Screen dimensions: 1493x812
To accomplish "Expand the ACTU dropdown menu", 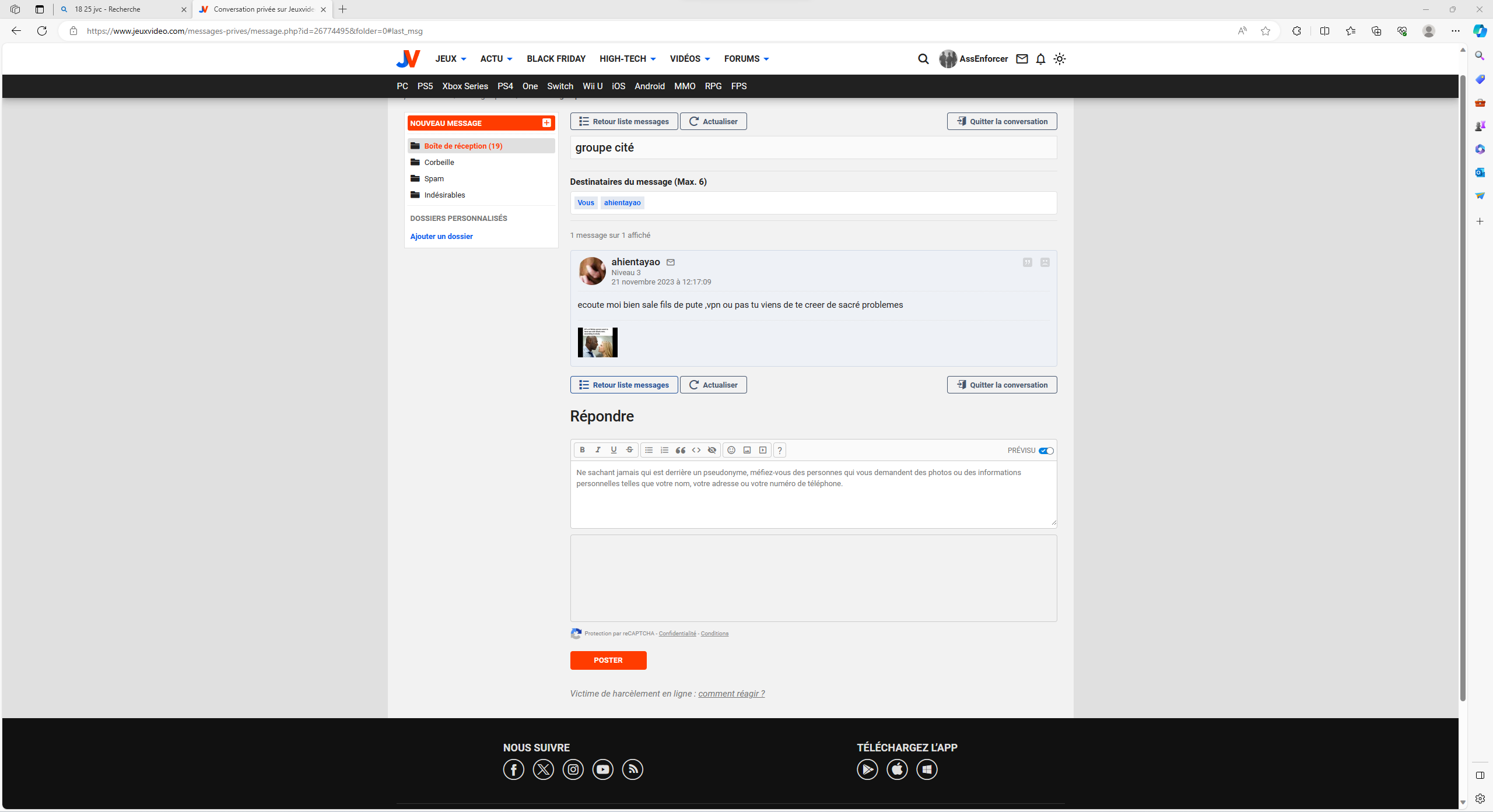I will click(496, 59).
